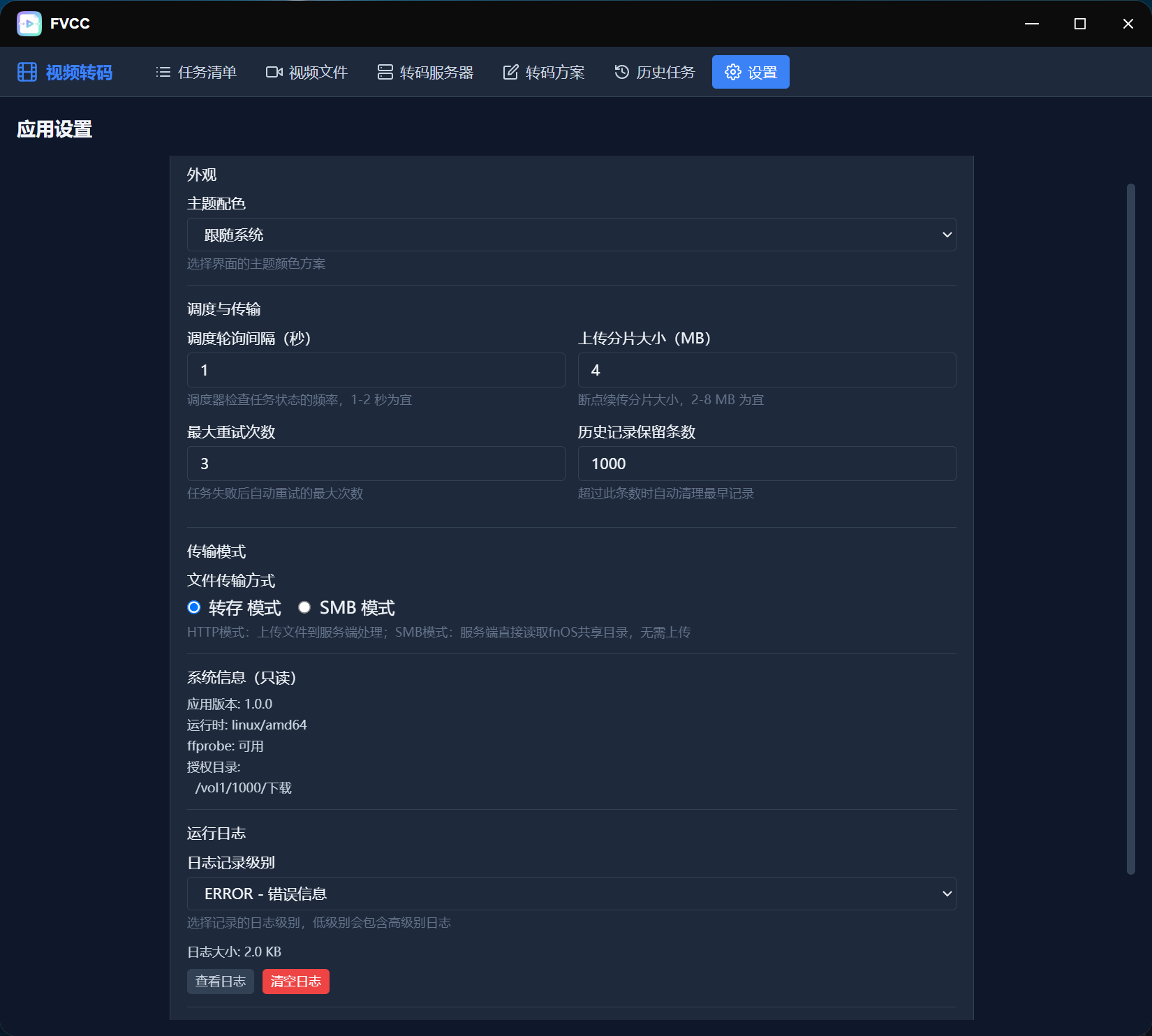The image size is (1152, 1036).
Task: Click the 日志大小: 2.0 KB text
Action: pyautogui.click(x=235, y=952)
